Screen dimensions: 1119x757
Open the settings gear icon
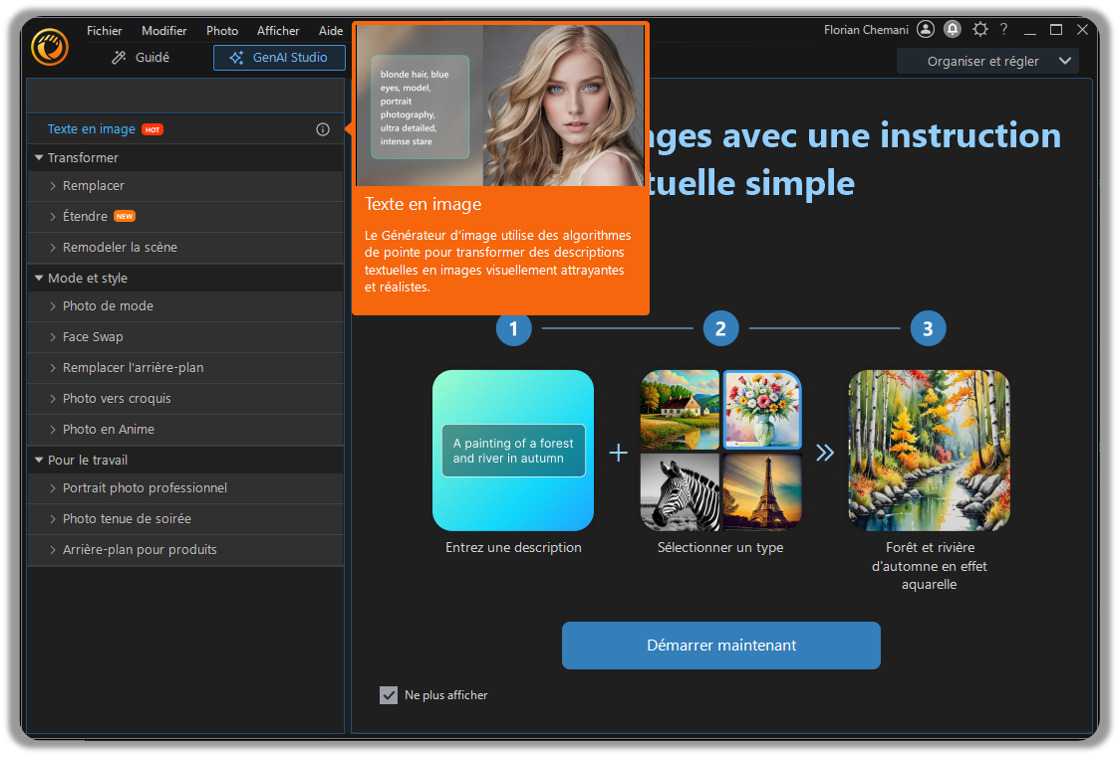979,29
